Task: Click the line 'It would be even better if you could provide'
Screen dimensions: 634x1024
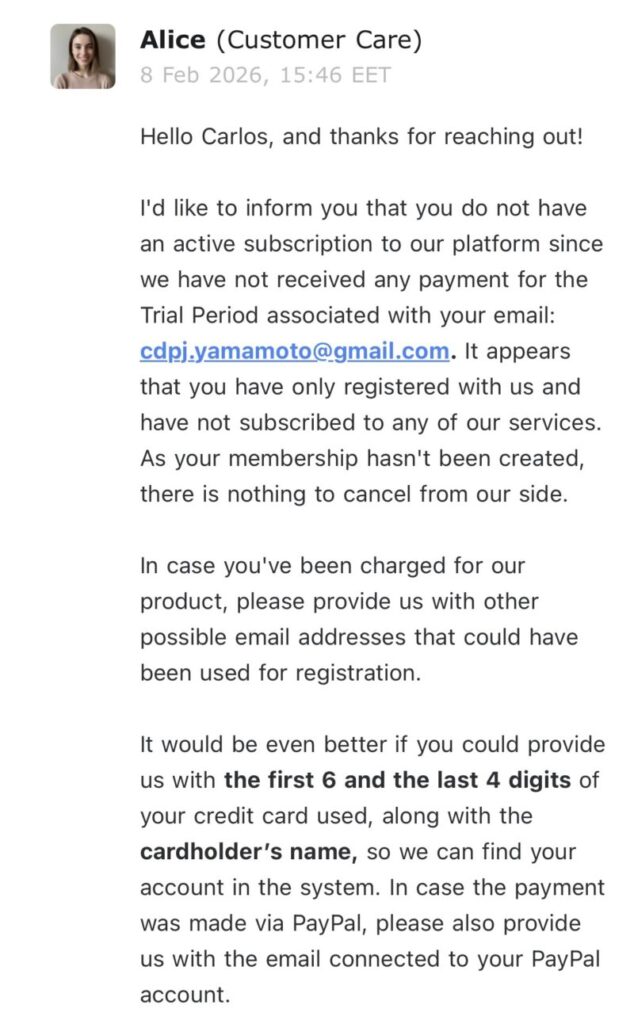Action: 372,744
